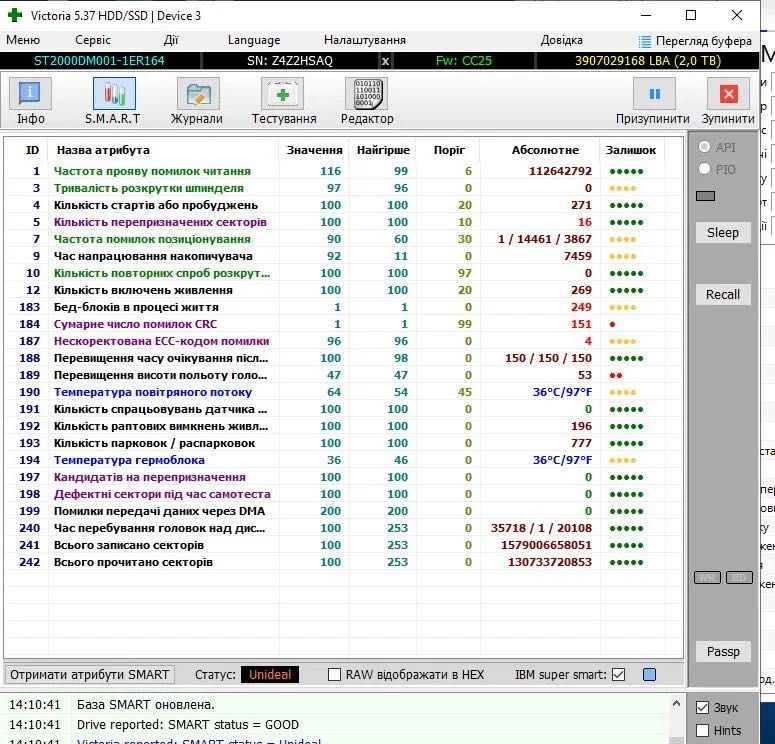Select row Температура повітряного потоку
This screenshot has height=744, width=775.
click(x=344, y=392)
